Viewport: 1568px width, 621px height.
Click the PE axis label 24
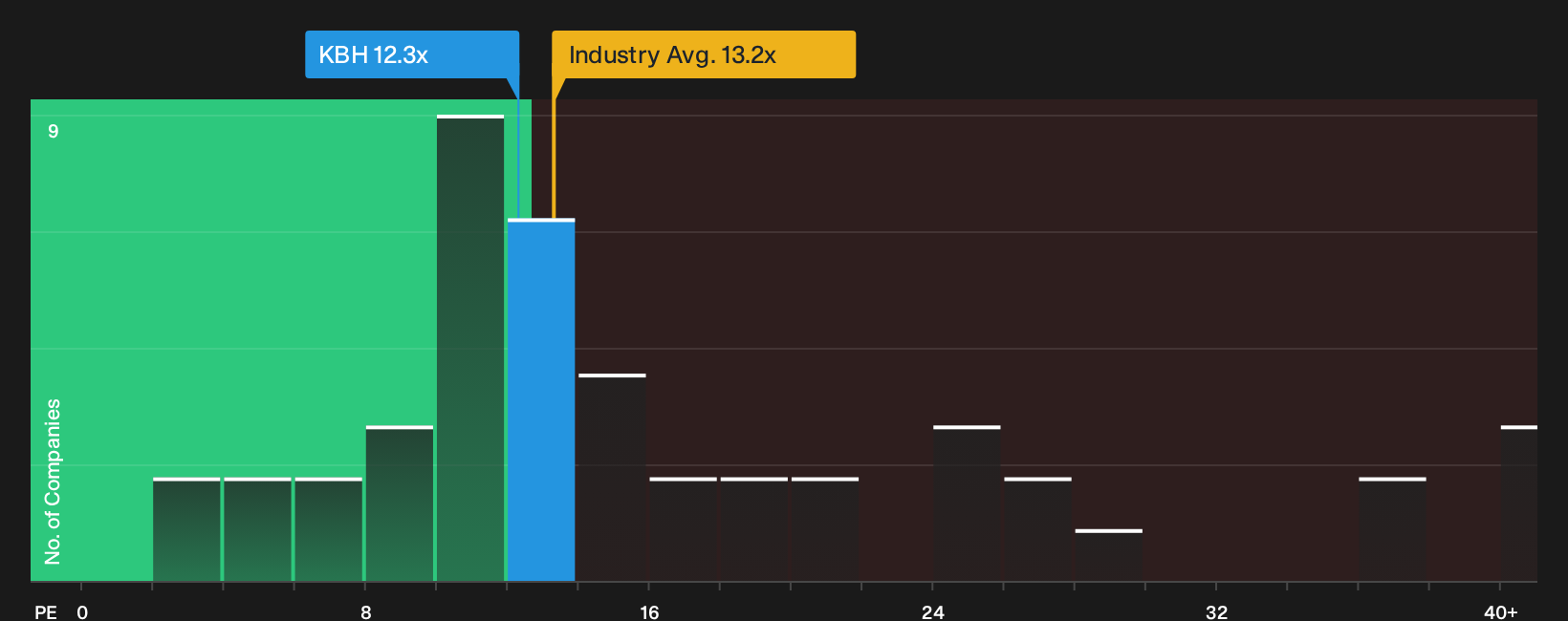(933, 611)
